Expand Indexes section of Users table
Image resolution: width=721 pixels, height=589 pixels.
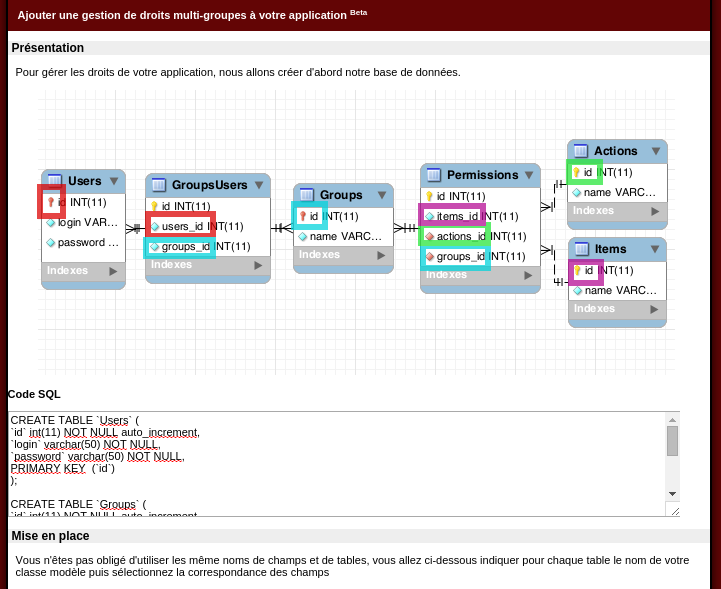(113, 271)
